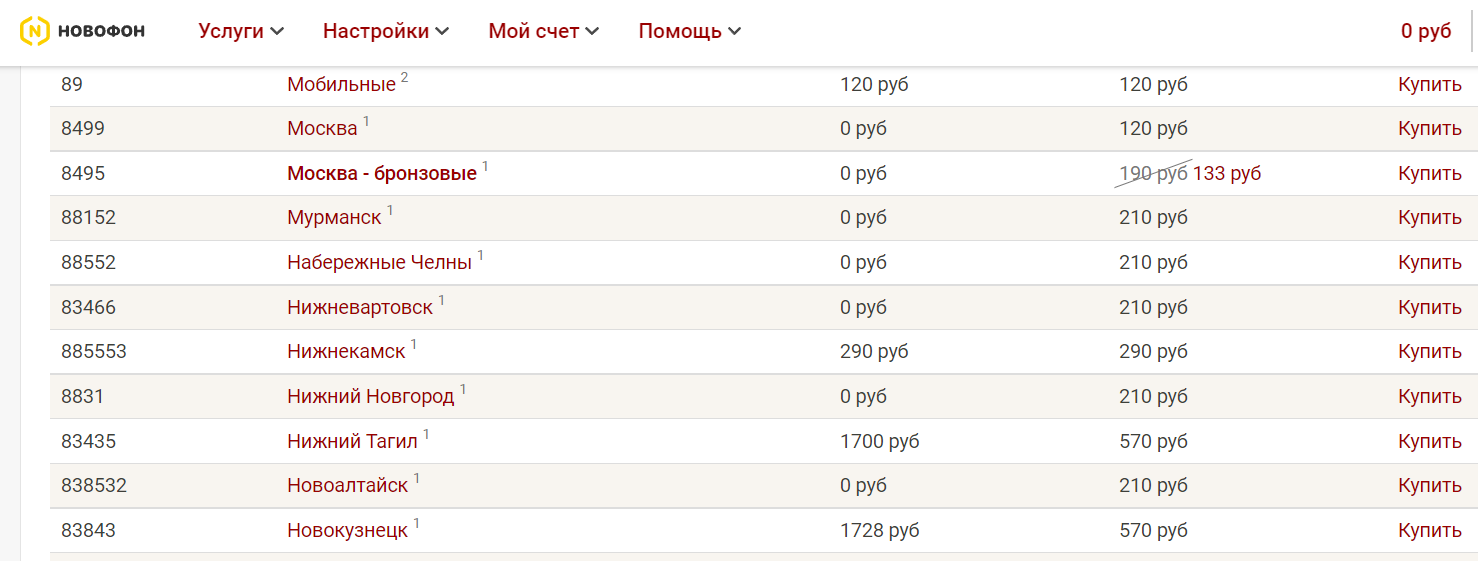
Task: Open the Нижнекамск city link
Action: (346, 352)
